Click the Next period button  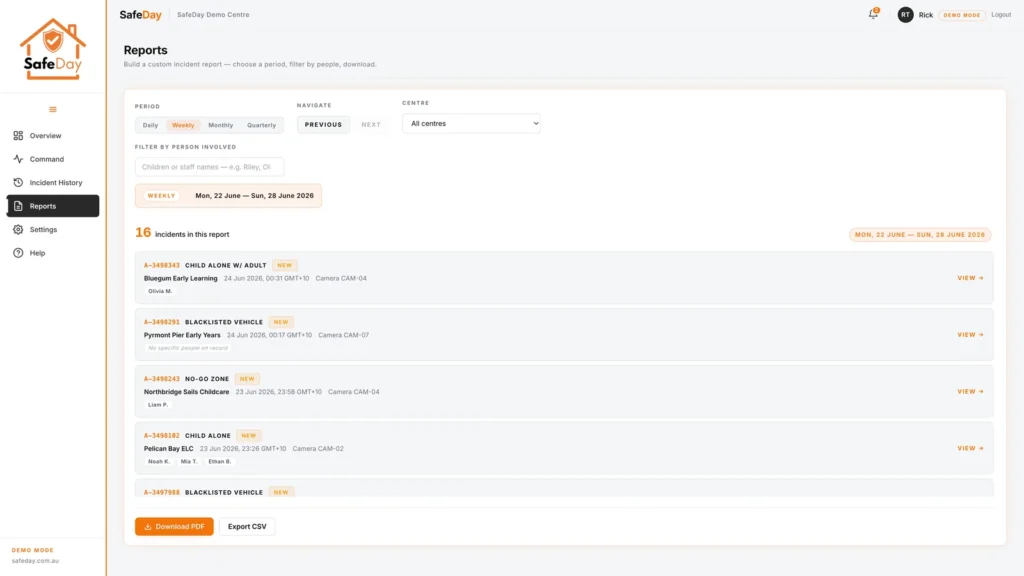[x=371, y=125]
